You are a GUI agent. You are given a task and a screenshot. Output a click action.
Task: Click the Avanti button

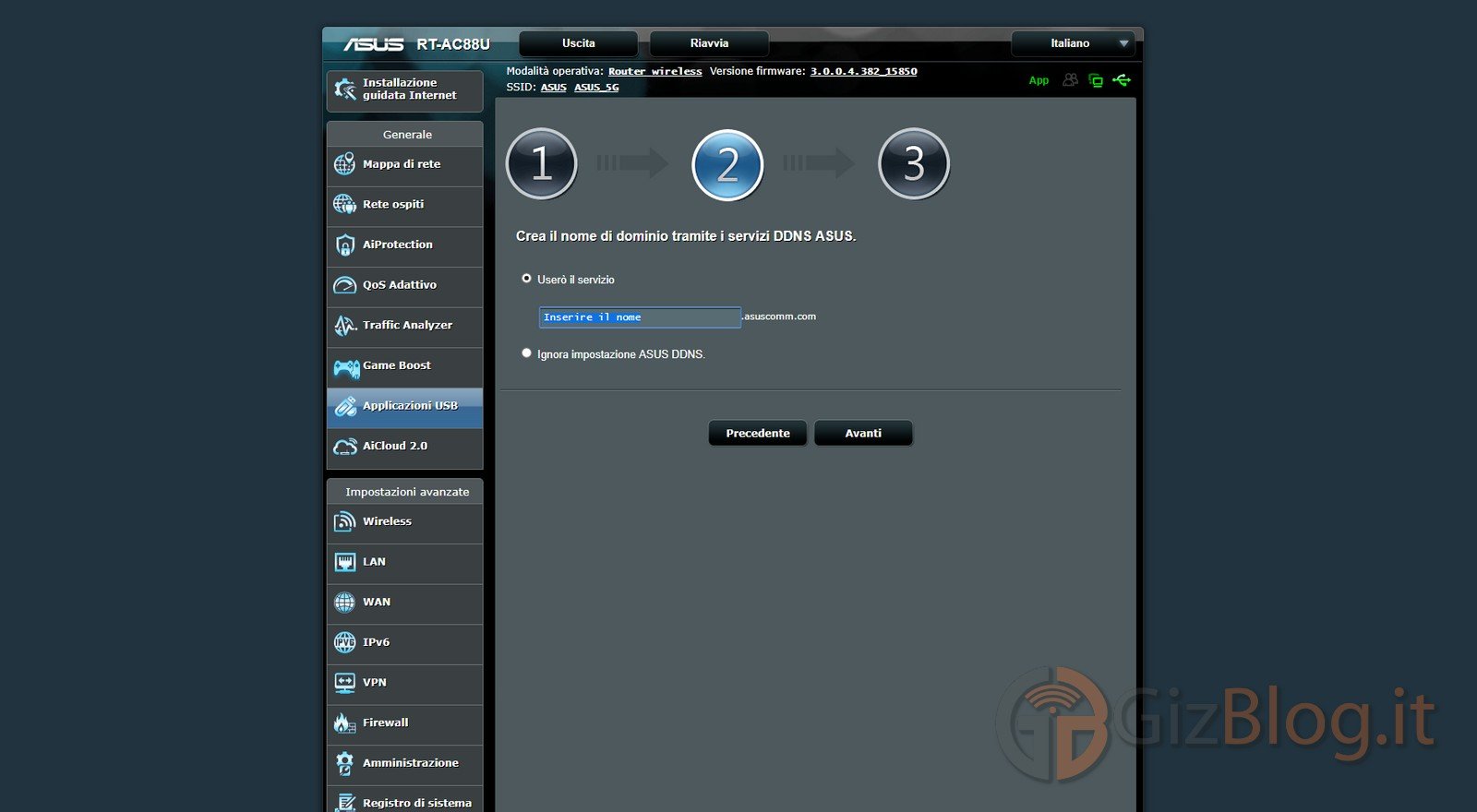[x=863, y=433]
